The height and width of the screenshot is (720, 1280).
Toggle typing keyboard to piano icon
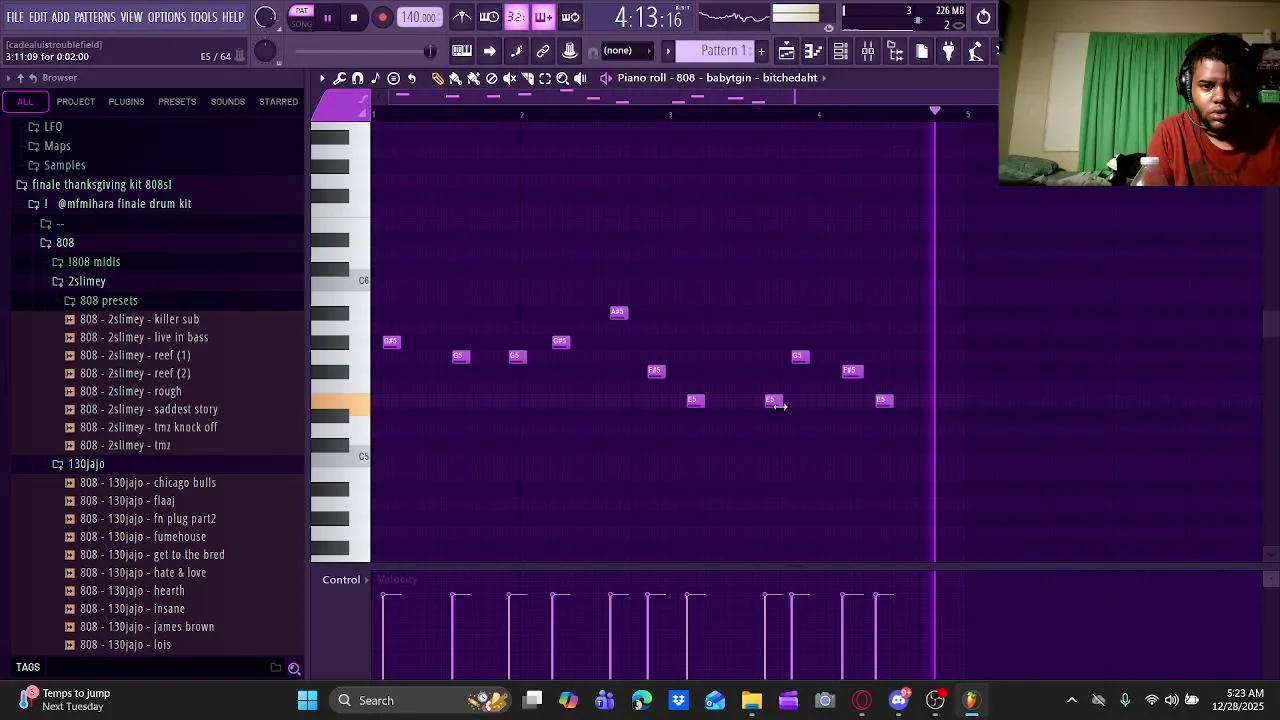pos(462,51)
